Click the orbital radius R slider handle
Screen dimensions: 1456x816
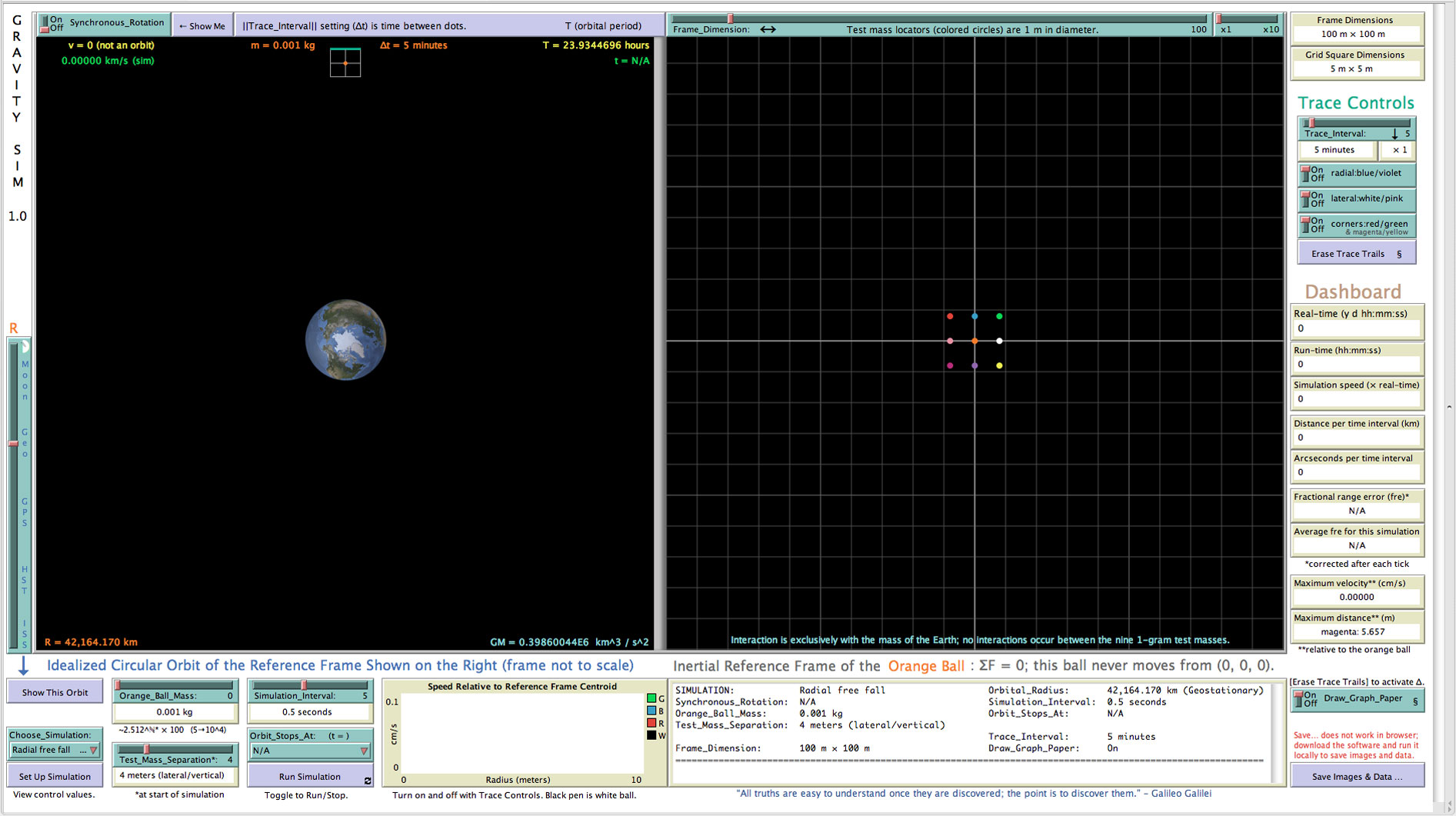13,444
